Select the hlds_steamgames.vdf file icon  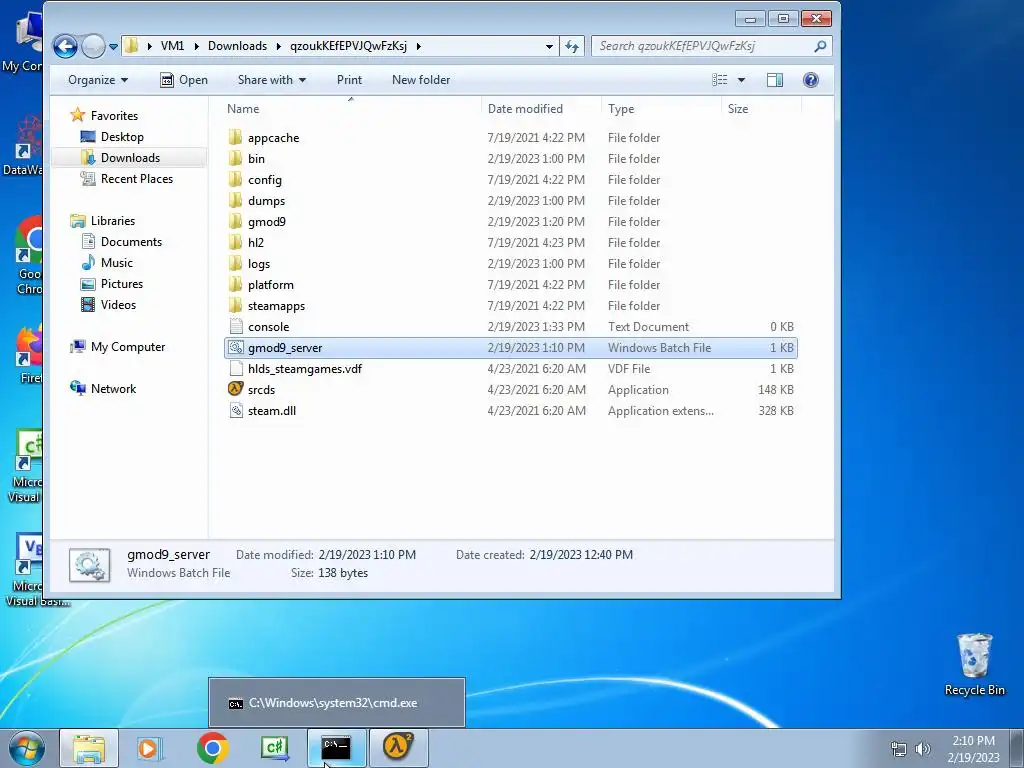[x=236, y=368]
